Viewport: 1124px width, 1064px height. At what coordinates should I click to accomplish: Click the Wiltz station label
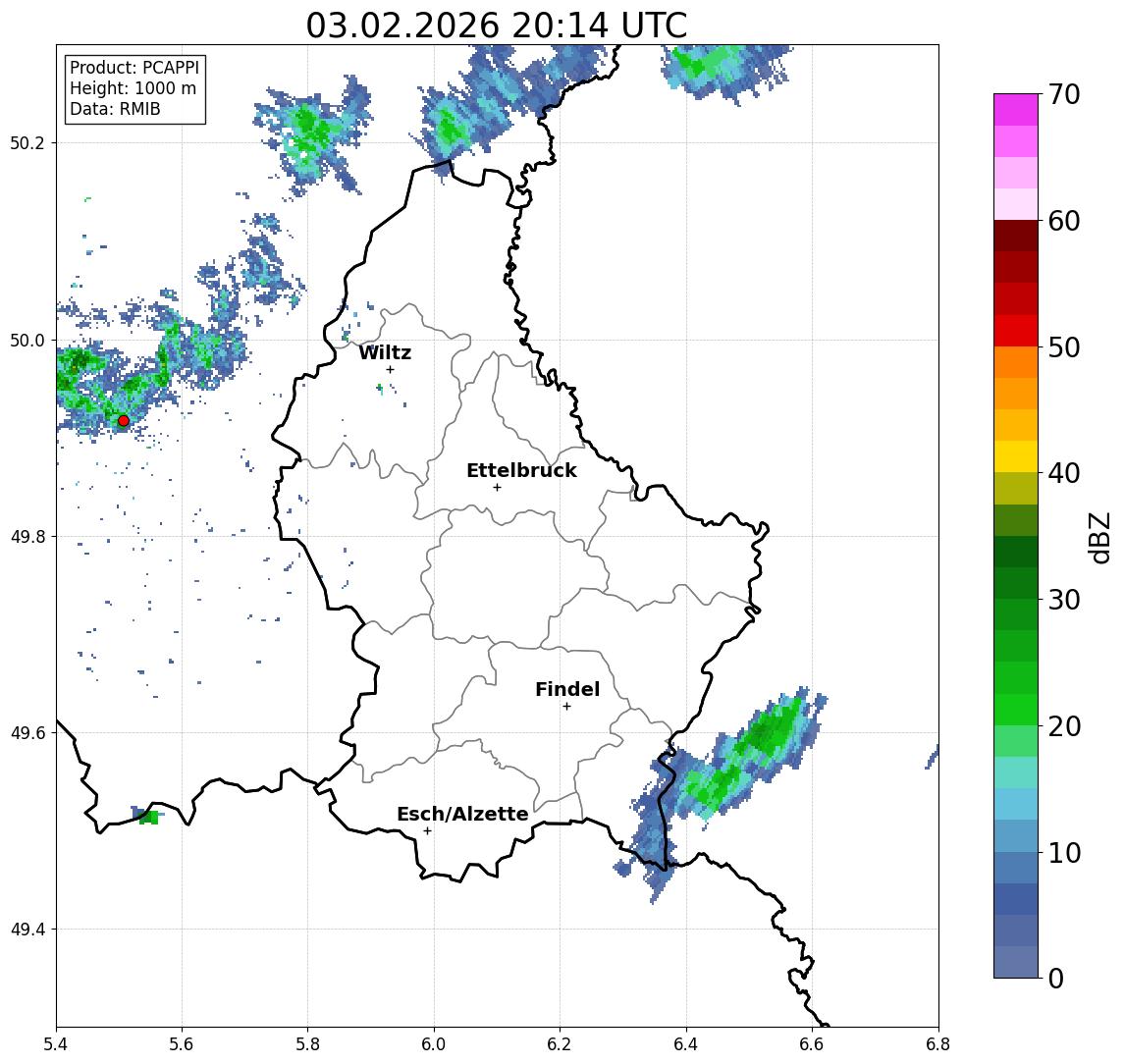[x=385, y=352]
